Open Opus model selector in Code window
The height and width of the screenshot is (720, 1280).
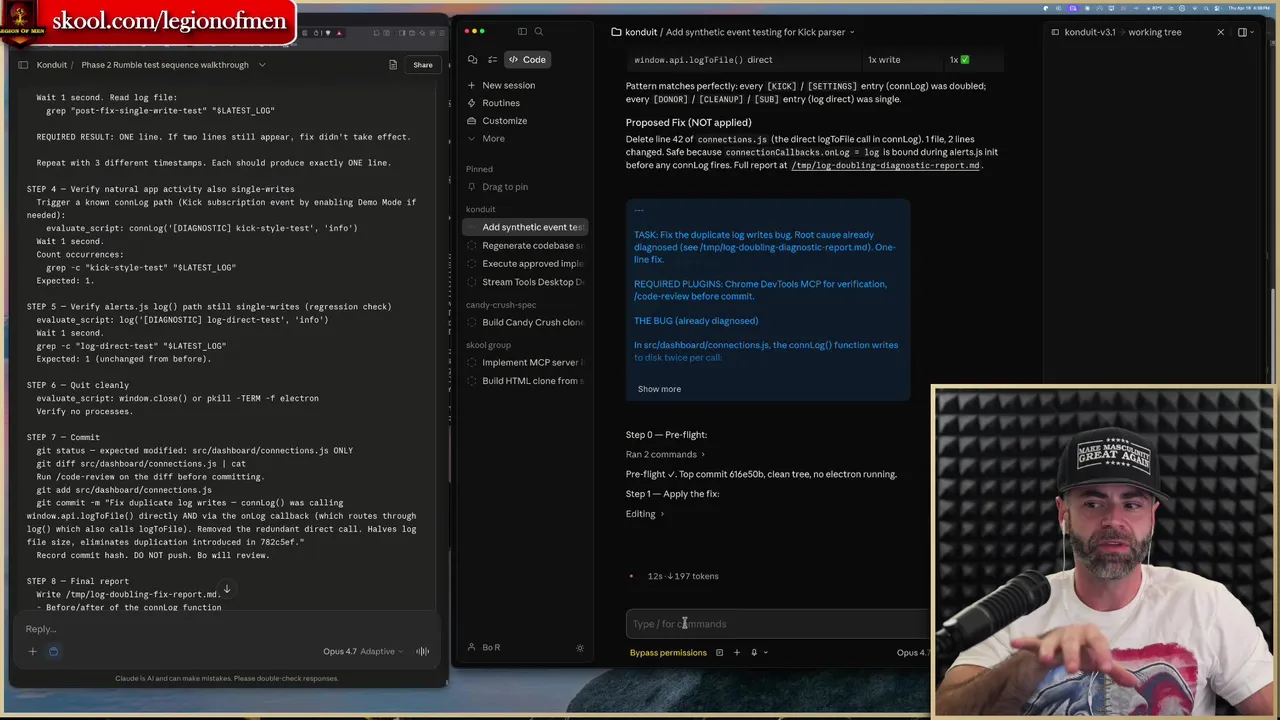click(x=913, y=653)
